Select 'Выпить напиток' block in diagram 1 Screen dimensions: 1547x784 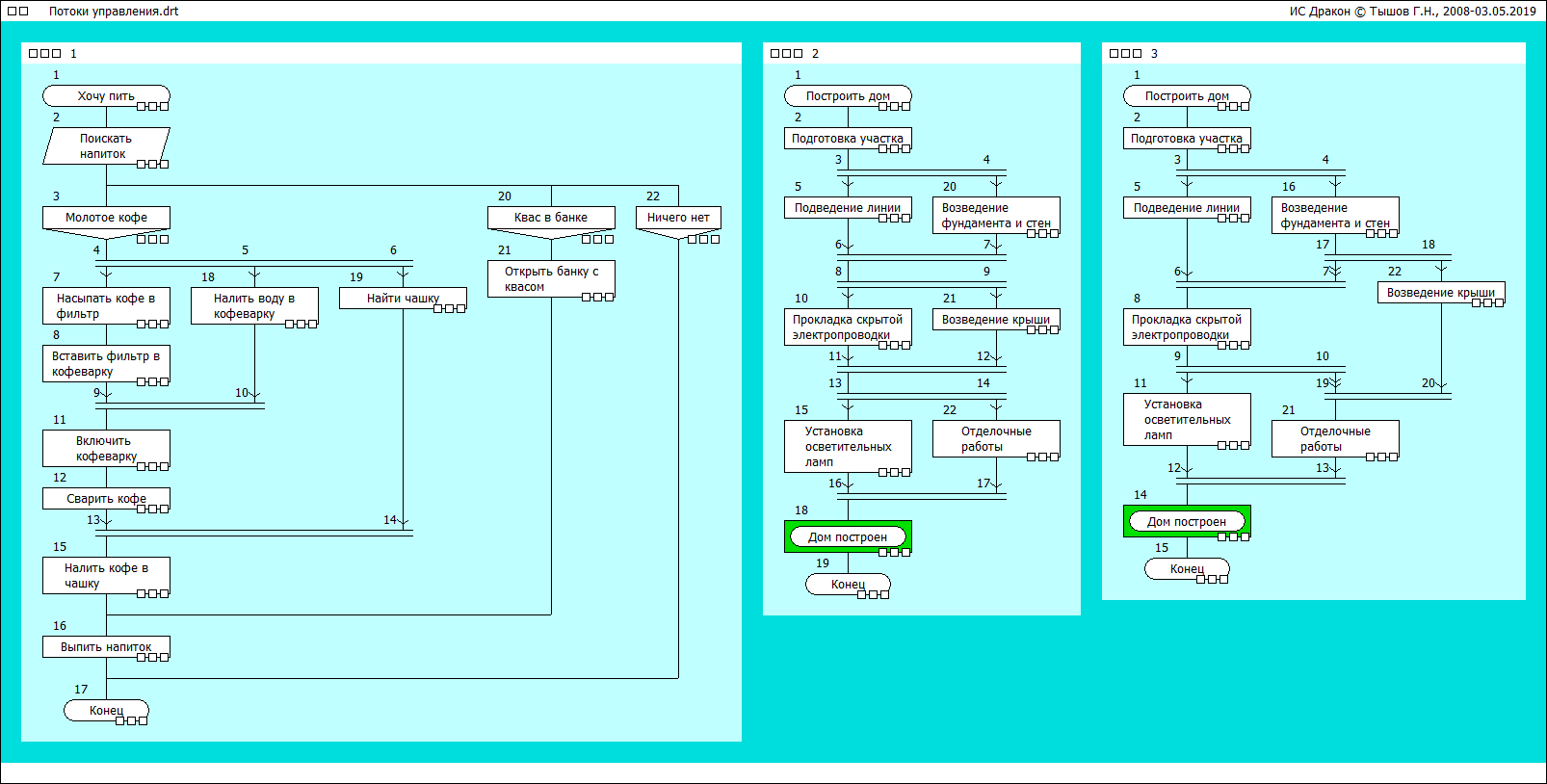106,646
